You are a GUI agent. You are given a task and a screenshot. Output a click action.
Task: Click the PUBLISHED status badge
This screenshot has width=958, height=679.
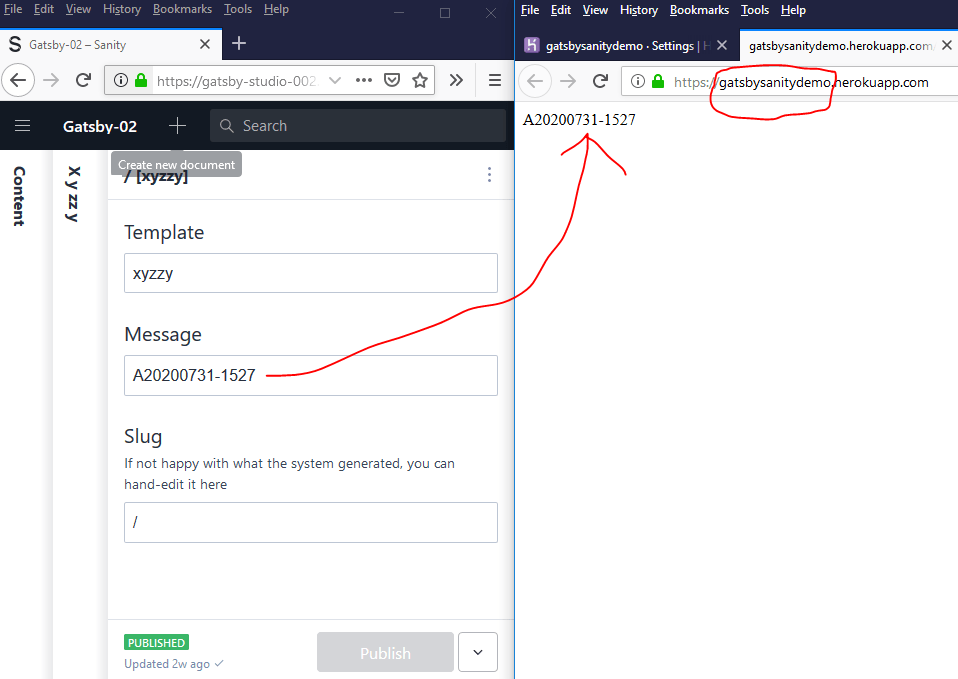[x=156, y=642]
